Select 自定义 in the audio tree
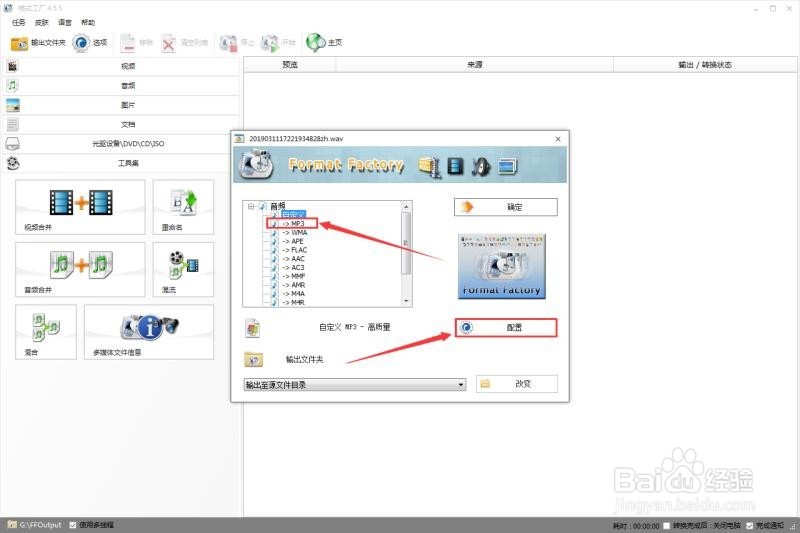This screenshot has width=800, height=533. pos(293,215)
